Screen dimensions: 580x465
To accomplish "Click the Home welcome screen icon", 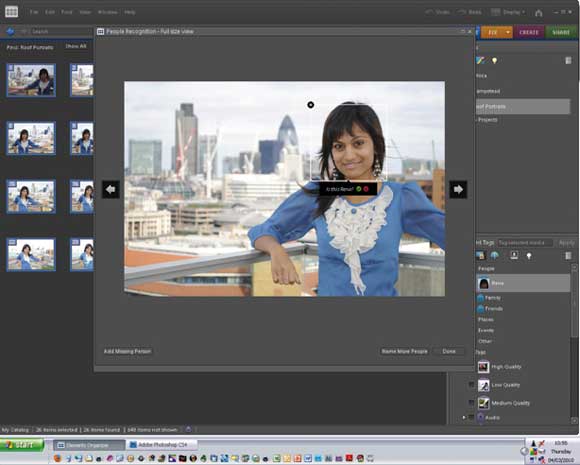I will click(x=539, y=13).
